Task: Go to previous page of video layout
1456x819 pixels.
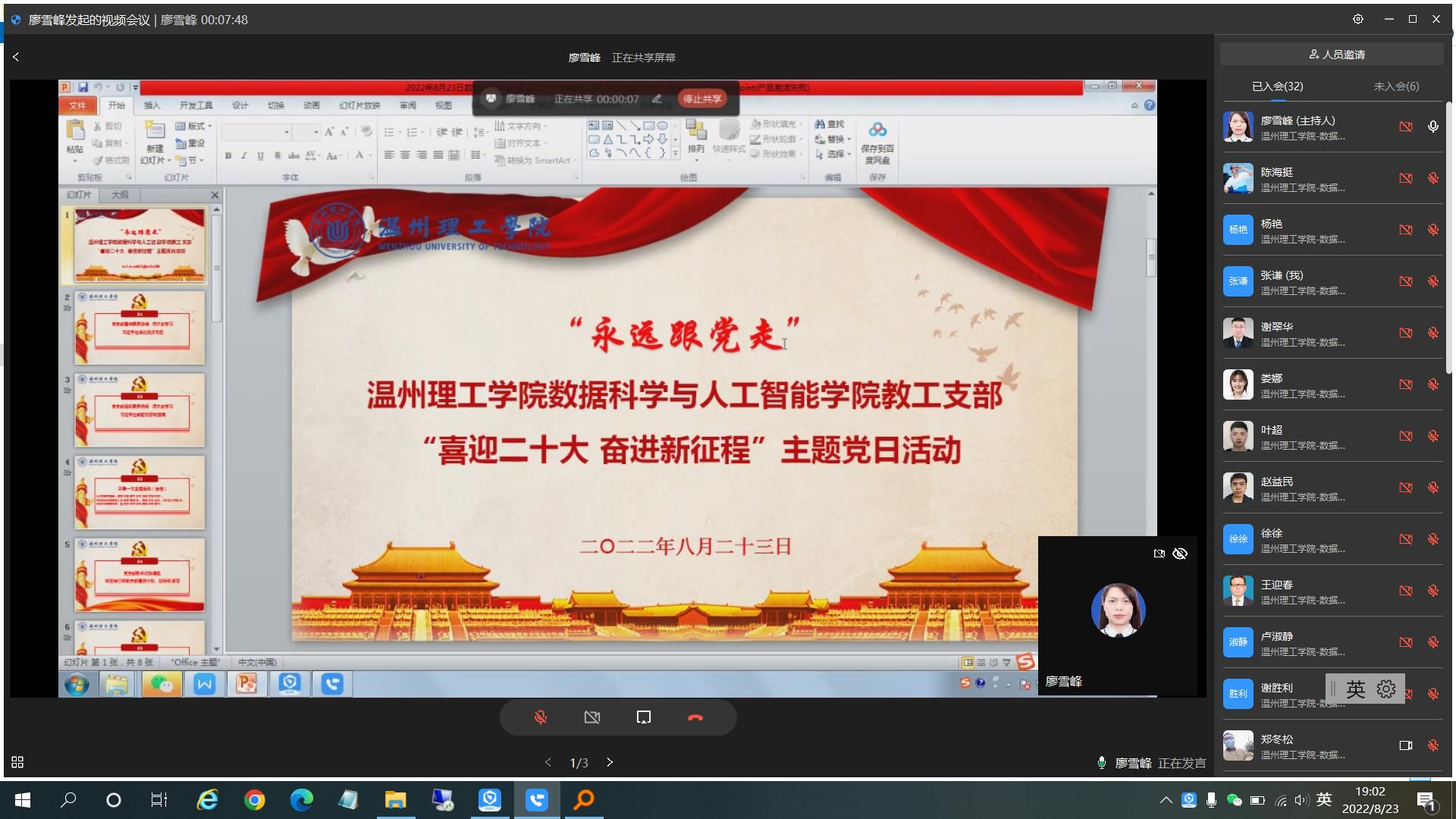Action: click(548, 762)
